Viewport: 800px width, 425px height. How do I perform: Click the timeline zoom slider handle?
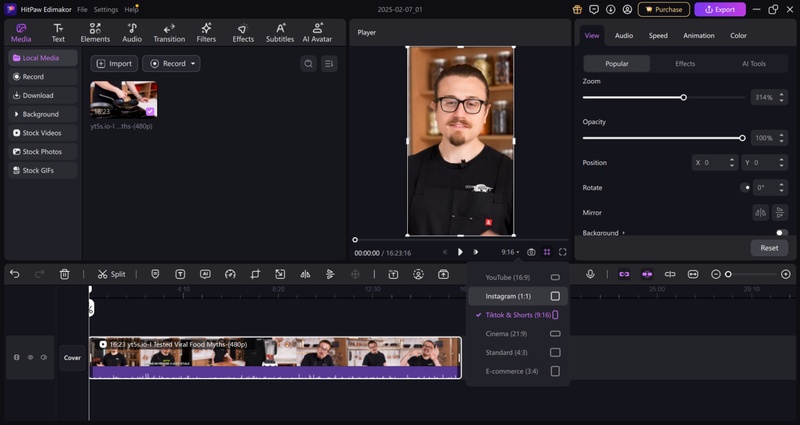[x=728, y=274]
